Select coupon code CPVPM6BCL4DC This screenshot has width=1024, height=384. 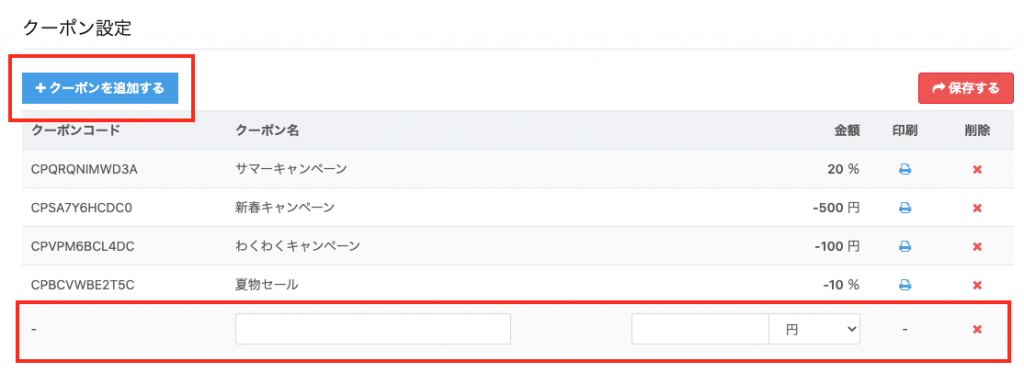pyautogui.click(x=83, y=247)
